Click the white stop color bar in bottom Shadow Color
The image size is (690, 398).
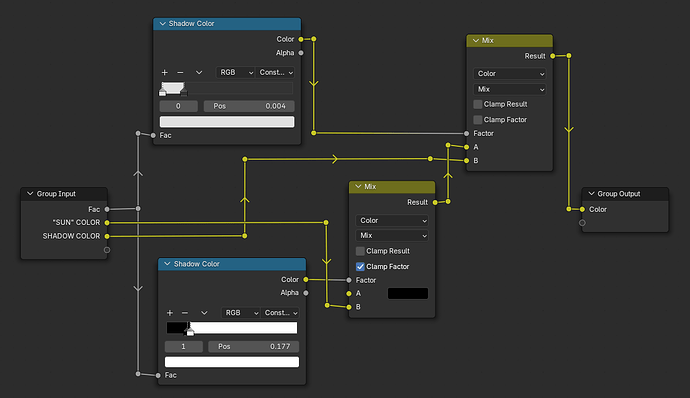coord(232,362)
